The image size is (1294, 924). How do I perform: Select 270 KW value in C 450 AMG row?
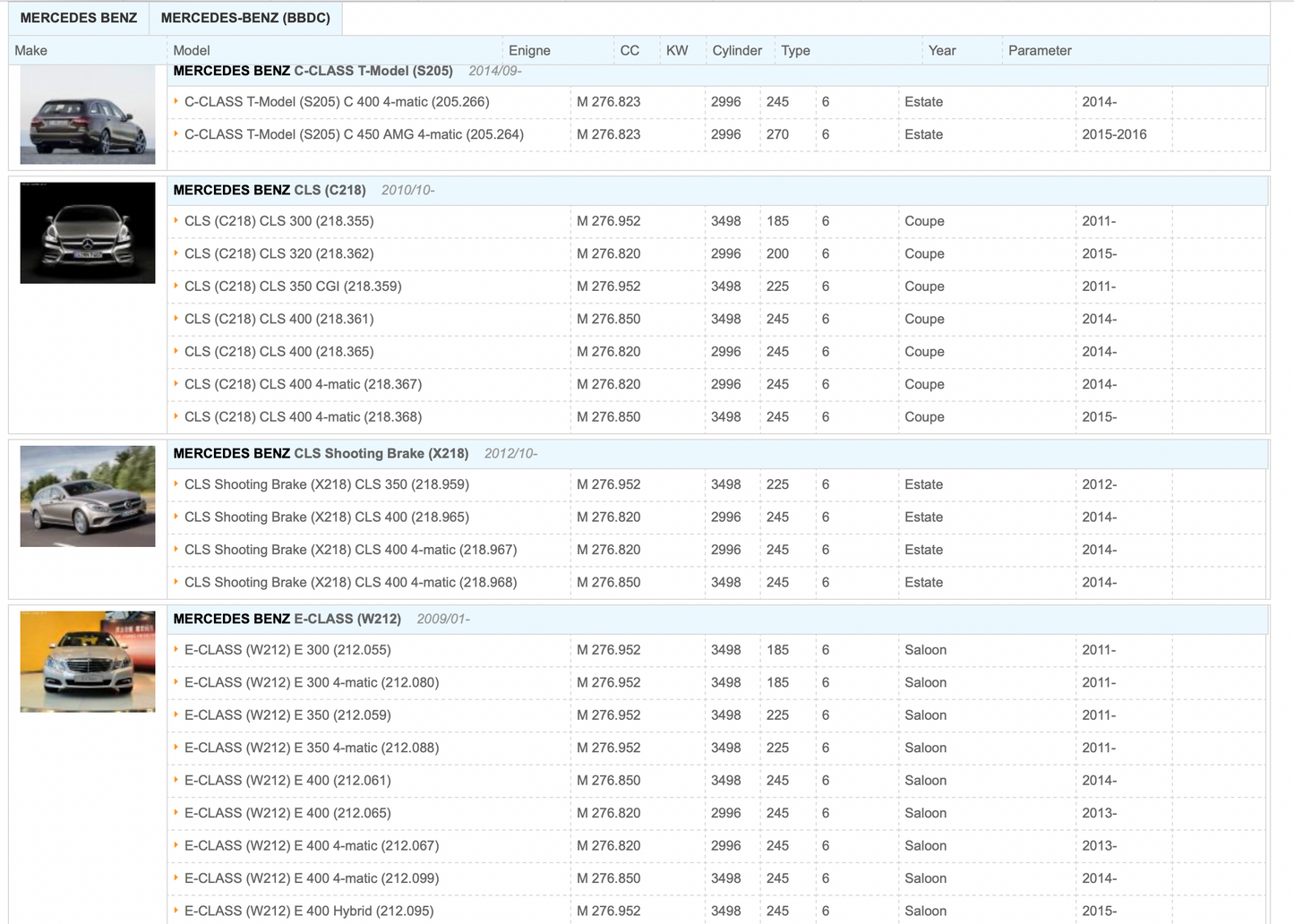pos(777,134)
